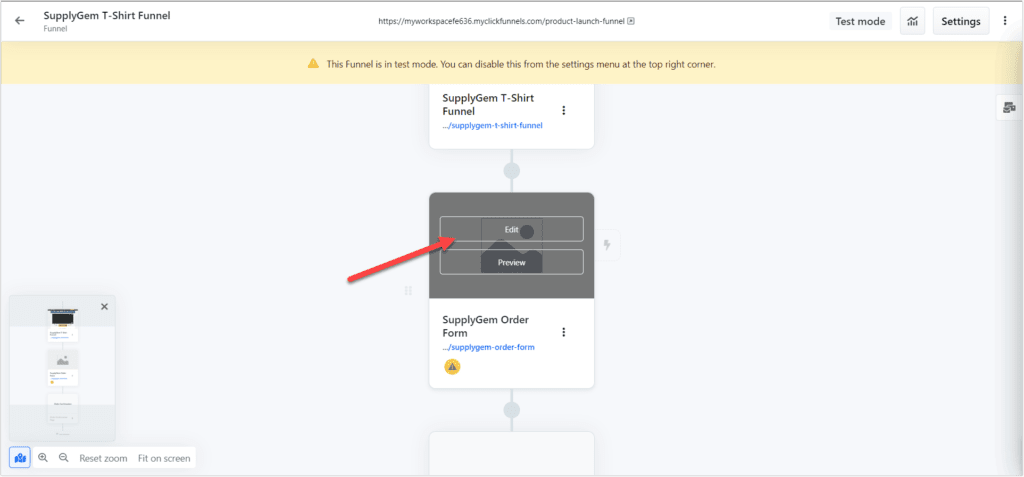Open the .../supplygem-order-form link
The image size is (1024, 477).
[488, 347]
